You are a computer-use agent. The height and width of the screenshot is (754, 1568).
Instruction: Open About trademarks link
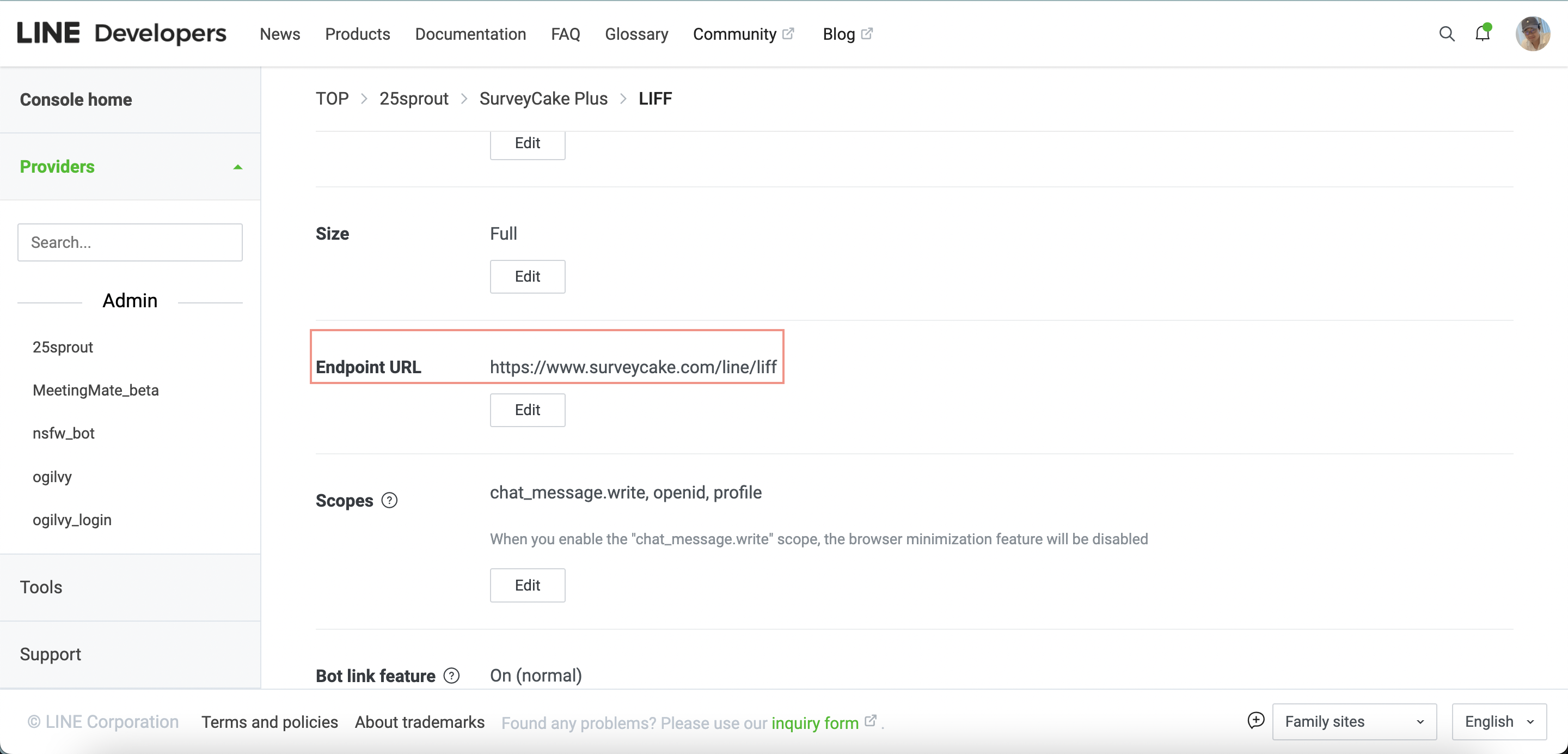(x=419, y=722)
